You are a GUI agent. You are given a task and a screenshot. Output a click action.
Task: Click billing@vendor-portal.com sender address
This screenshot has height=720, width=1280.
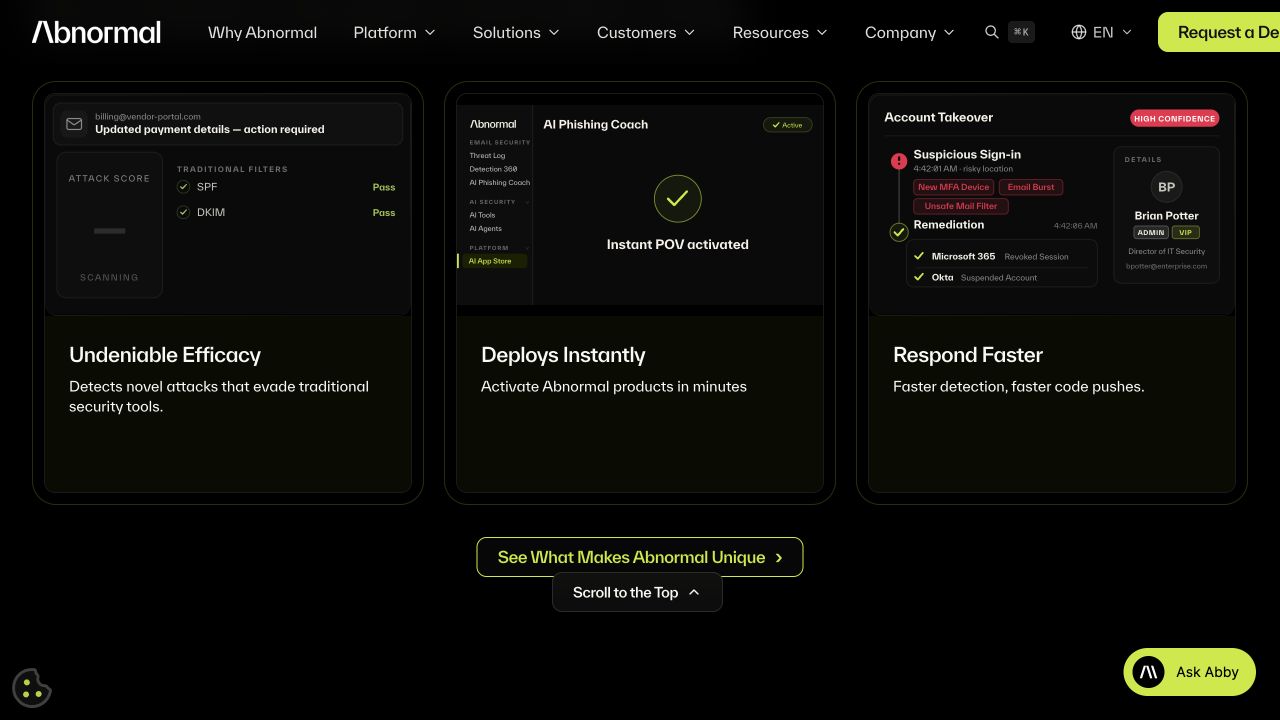[148, 117]
